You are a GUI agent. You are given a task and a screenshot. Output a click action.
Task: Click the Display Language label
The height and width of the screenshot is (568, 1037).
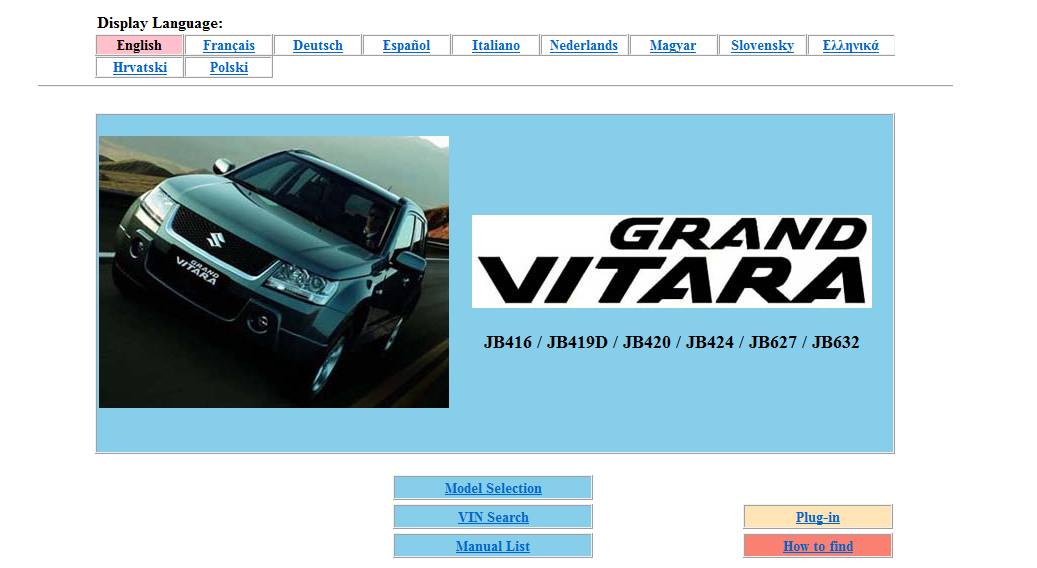(160, 23)
